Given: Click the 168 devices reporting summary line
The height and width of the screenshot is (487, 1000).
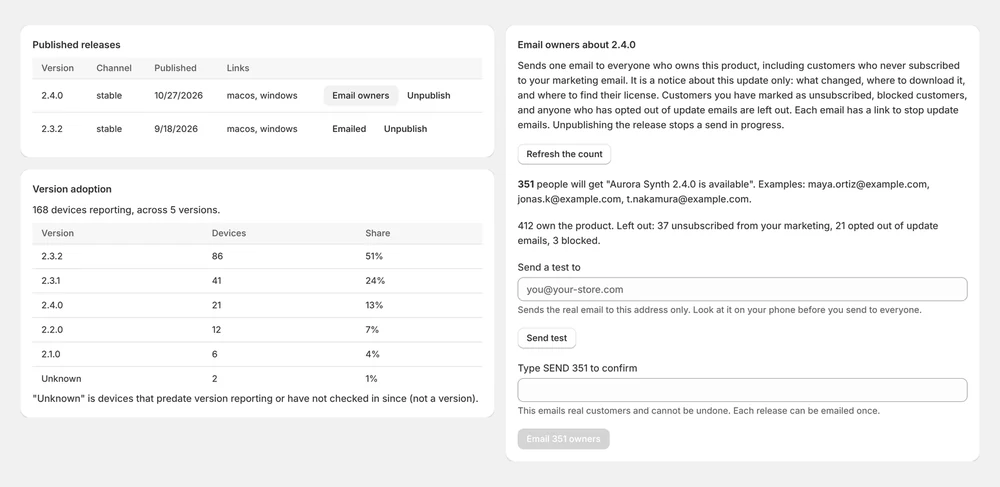Looking at the screenshot, I should tap(126, 210).
